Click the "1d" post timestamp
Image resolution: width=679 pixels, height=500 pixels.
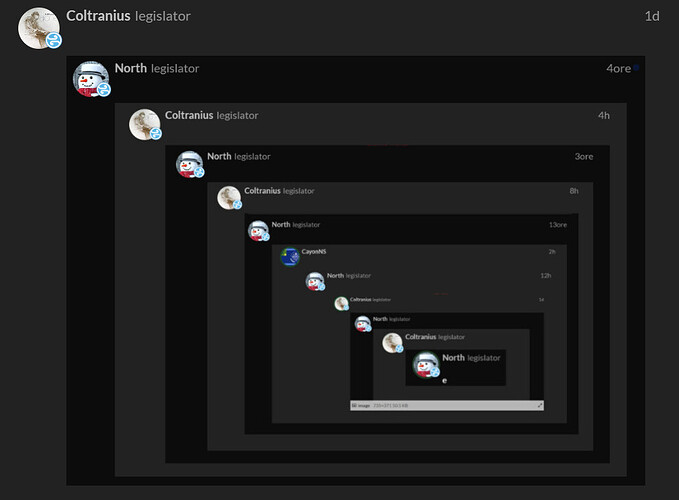point(652,16)
